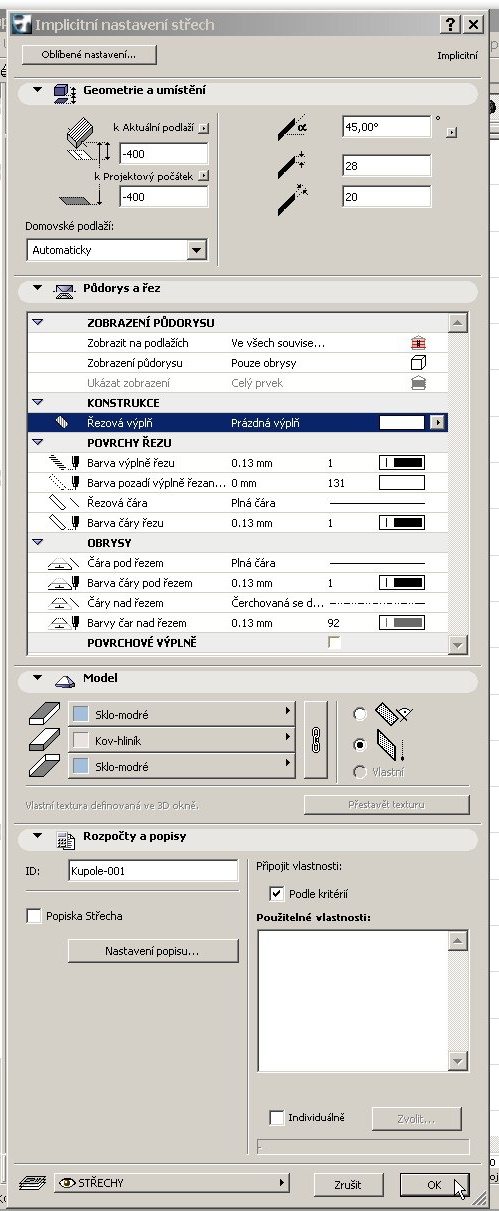Click the Barva výplně řezu pen swatch
Screen dimensions: 499x1211
pos(402,463)
